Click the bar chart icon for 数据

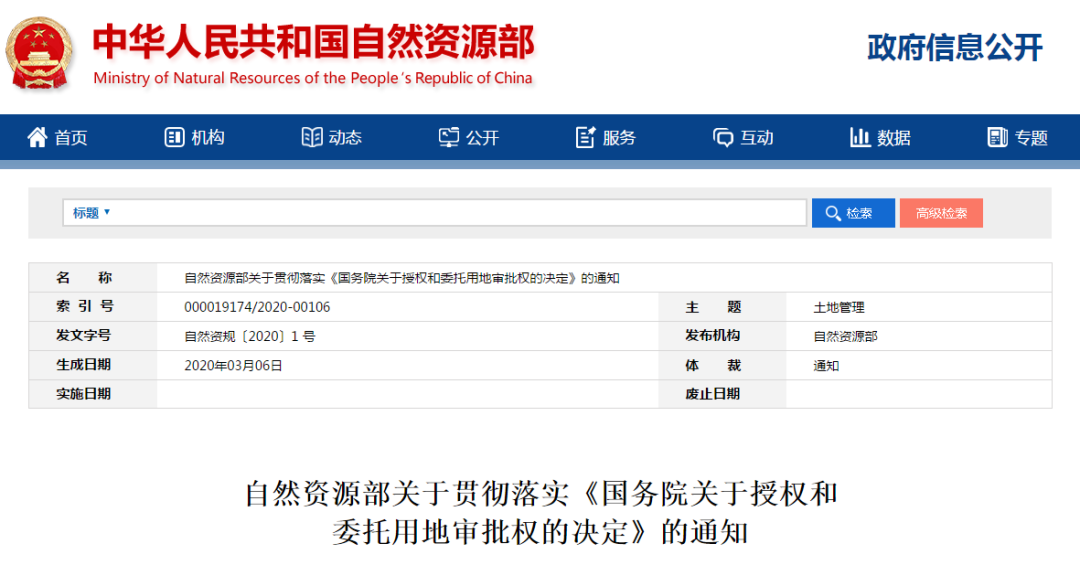click(860, 137)
